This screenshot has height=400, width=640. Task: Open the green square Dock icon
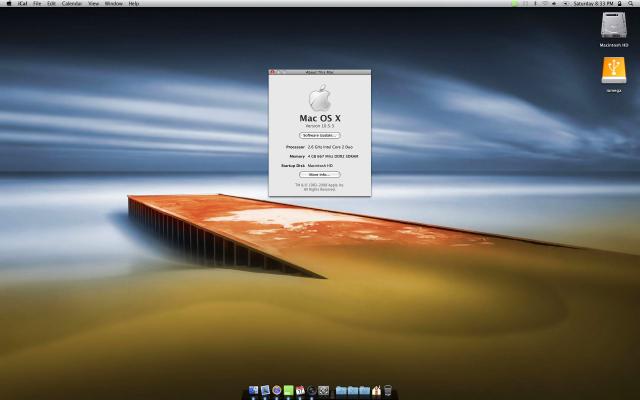(289, 391)
